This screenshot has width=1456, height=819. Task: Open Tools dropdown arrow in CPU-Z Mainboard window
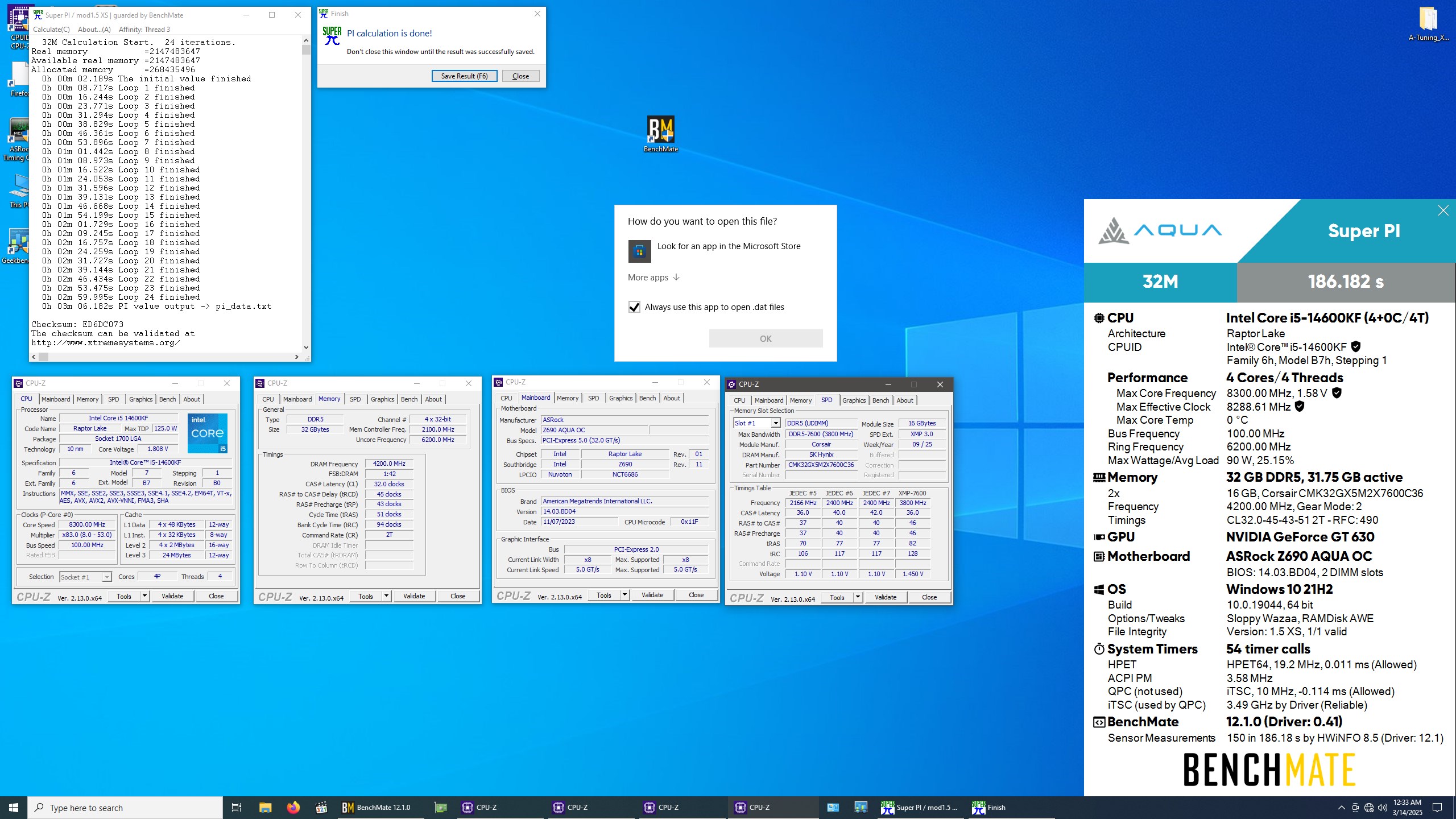[x=624, y=595]
